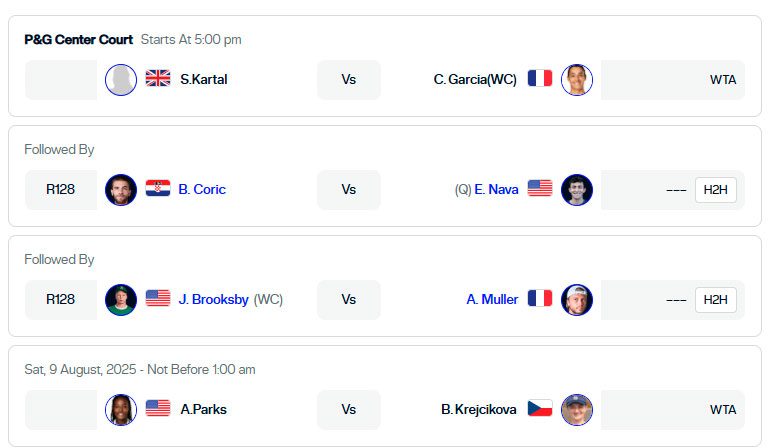Image resolution: width=769 pixels, height=448 pixels.
Task: Click B. Krejcikova's player photo
Action: coord(577,410)
